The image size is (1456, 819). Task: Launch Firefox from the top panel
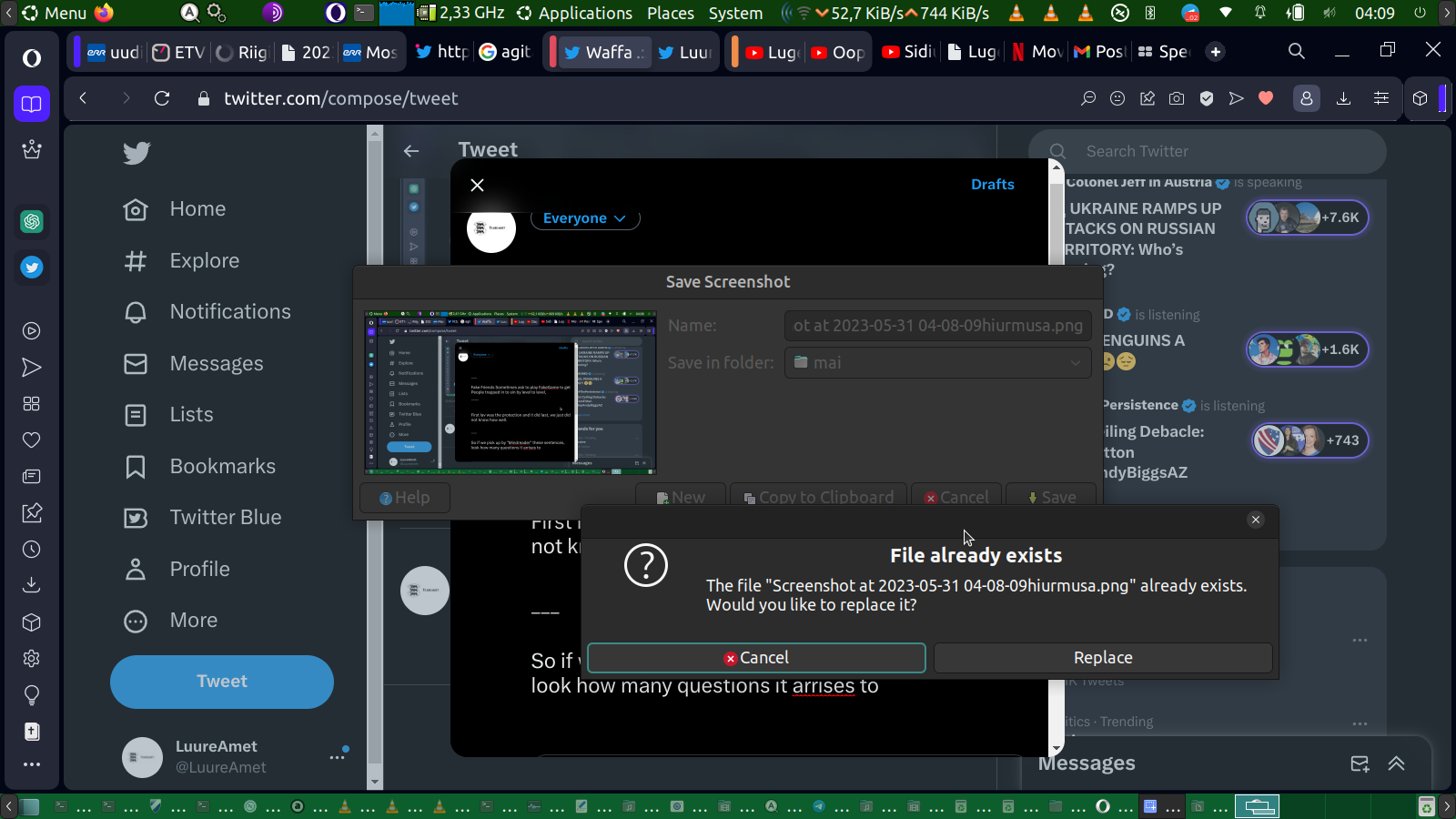point(105,13)
